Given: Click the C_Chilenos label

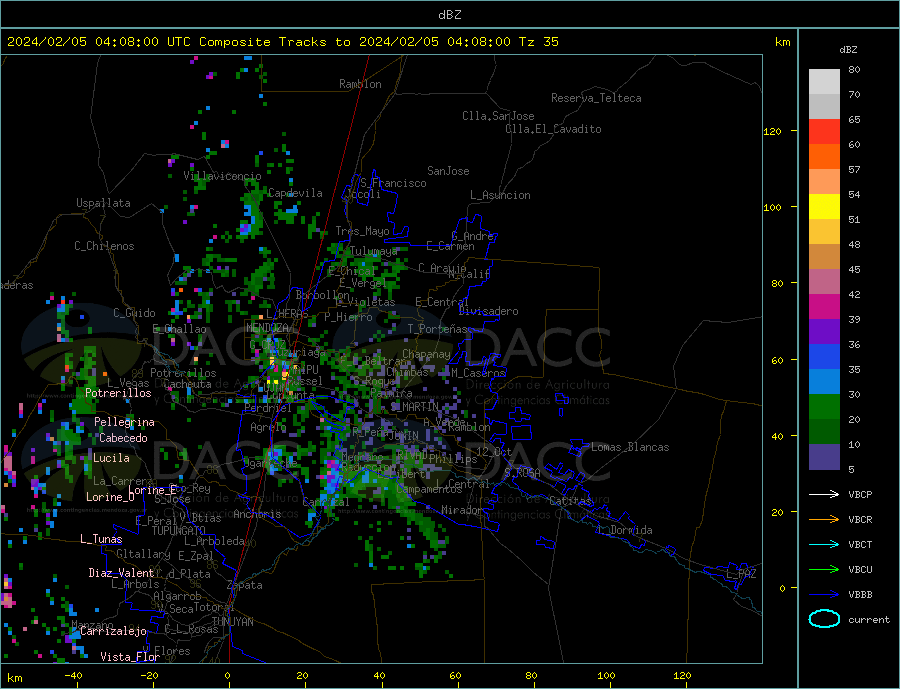Looking at the screenshot, I should [104, 246].
